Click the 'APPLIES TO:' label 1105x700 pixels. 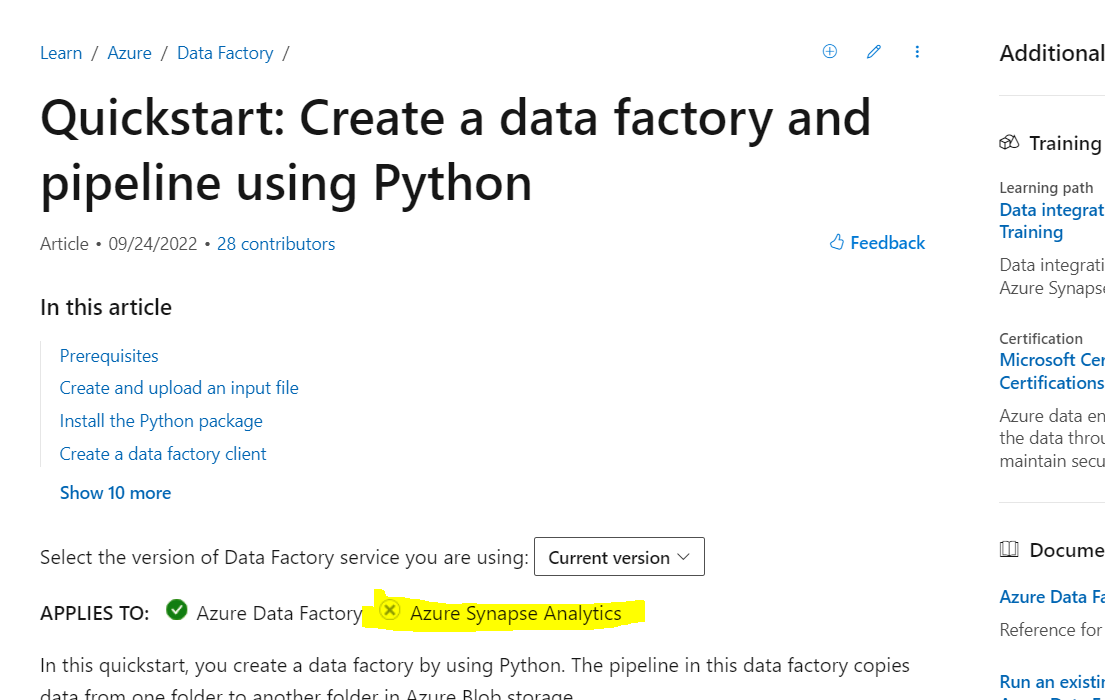pyautogui.click(x=94, y=614)
